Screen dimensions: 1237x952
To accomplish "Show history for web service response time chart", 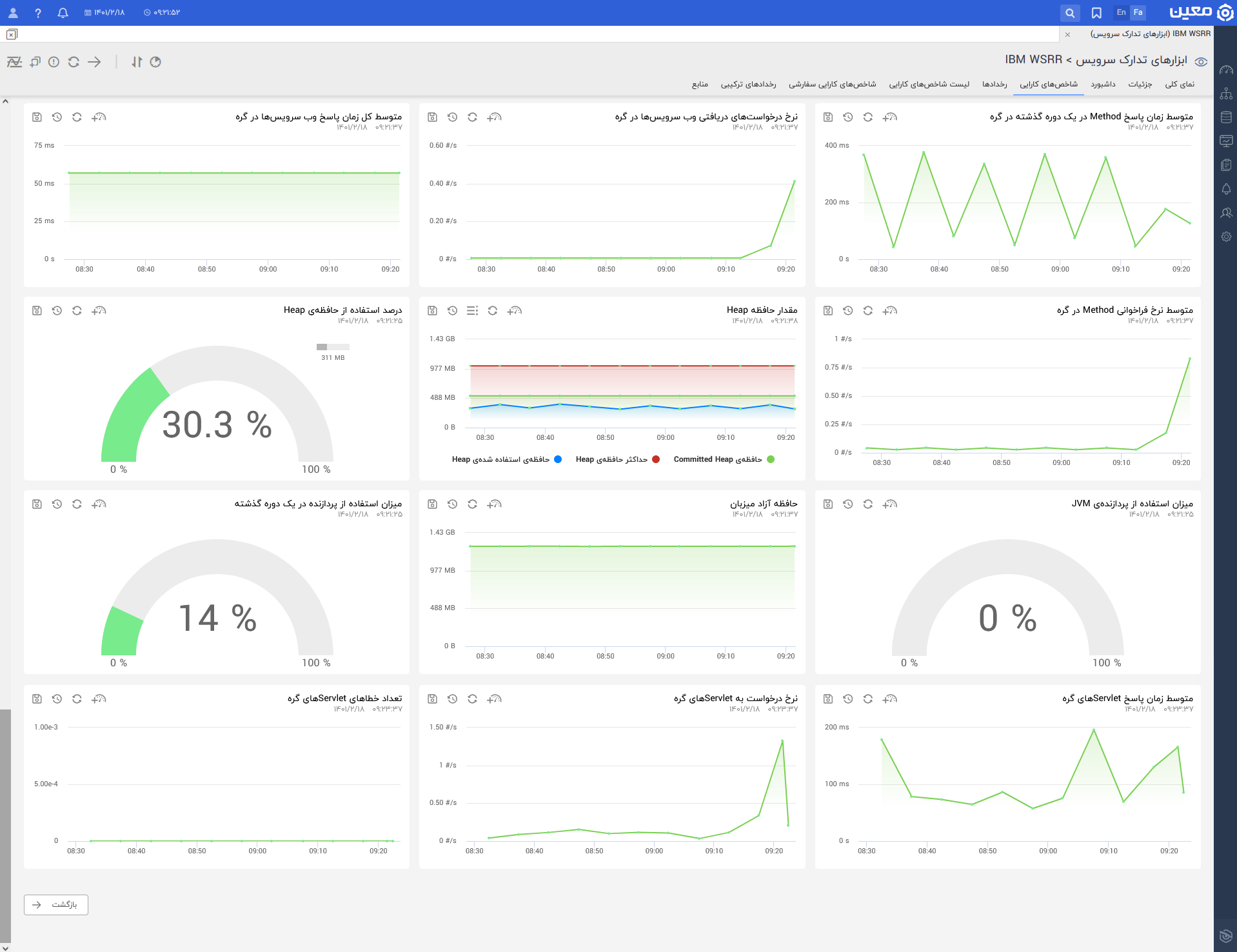I will [x=57, y=117].
